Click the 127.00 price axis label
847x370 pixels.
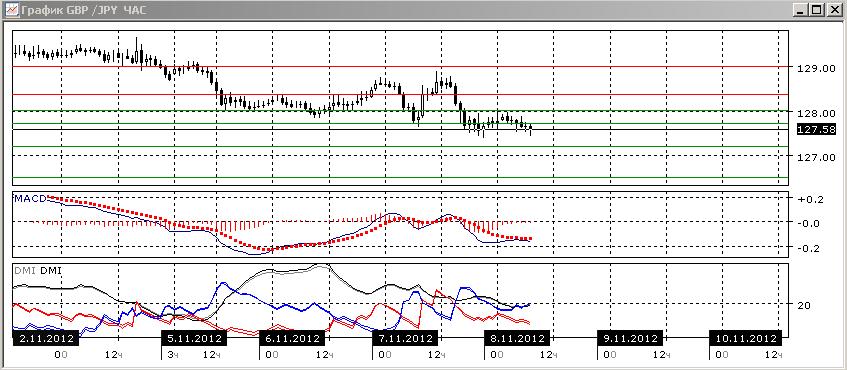816,157
